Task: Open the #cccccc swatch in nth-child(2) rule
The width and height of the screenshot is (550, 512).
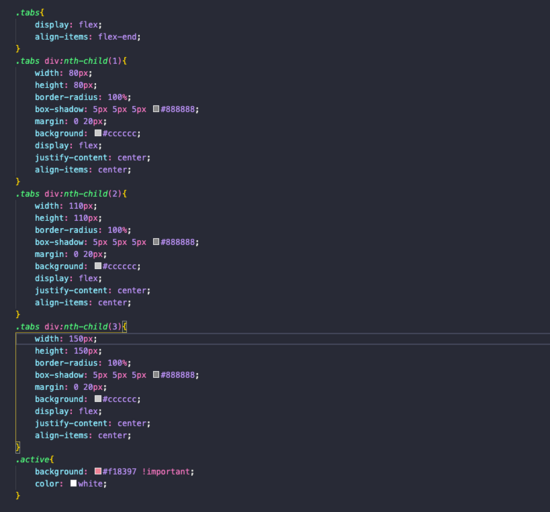Action: click(x=98, y=266)
